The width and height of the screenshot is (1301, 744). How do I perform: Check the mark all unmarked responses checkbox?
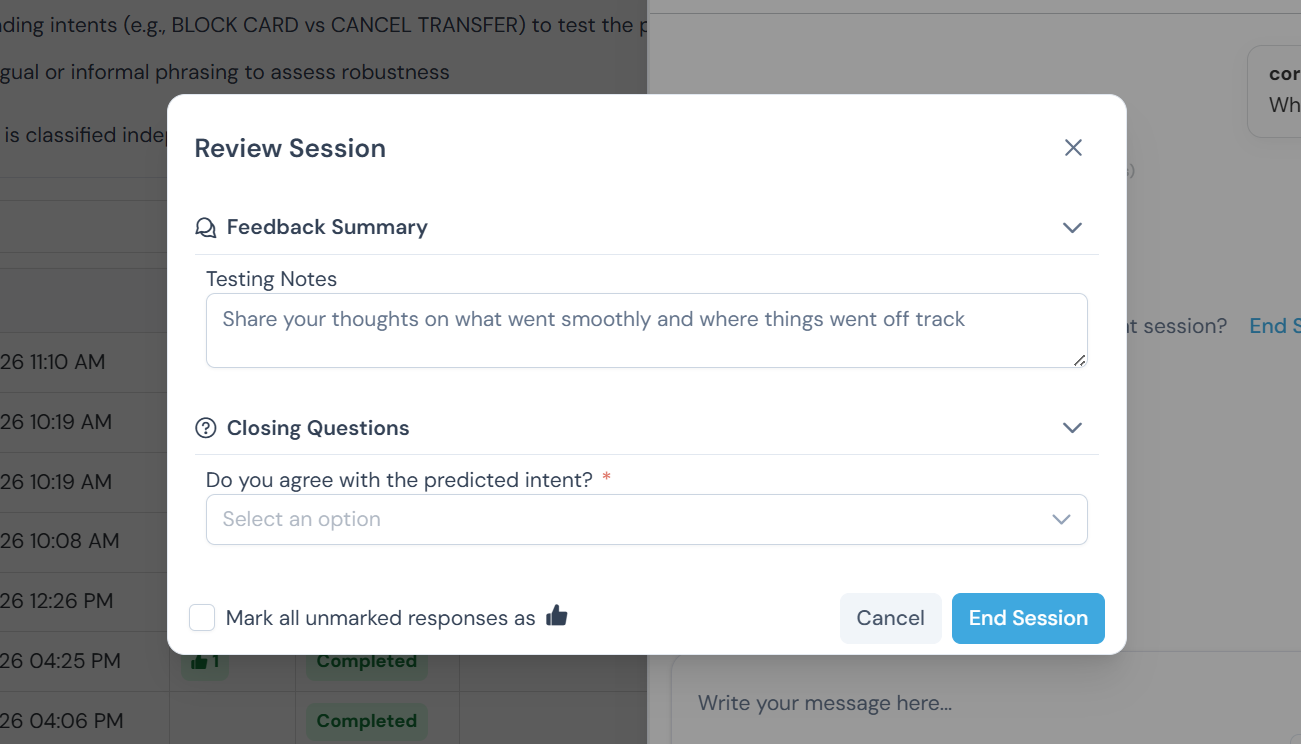click(x=202, y=618)
